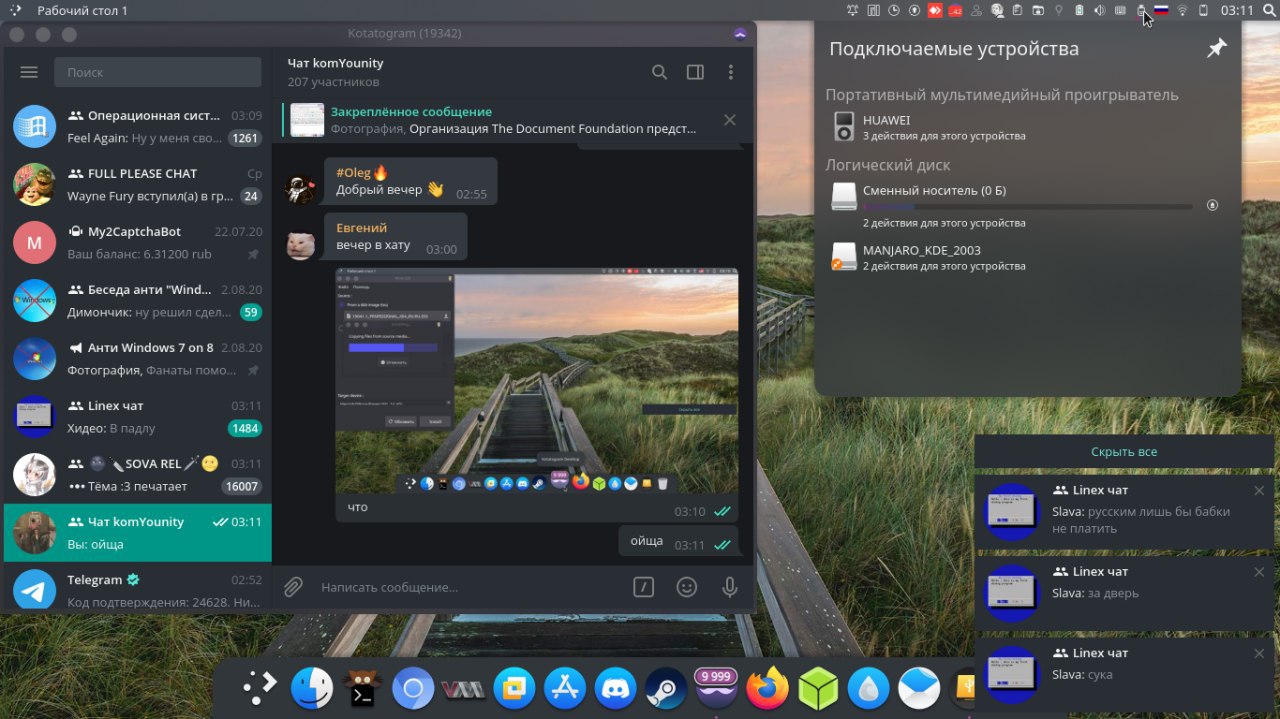Click the chat list search field

tap(158, 72)
